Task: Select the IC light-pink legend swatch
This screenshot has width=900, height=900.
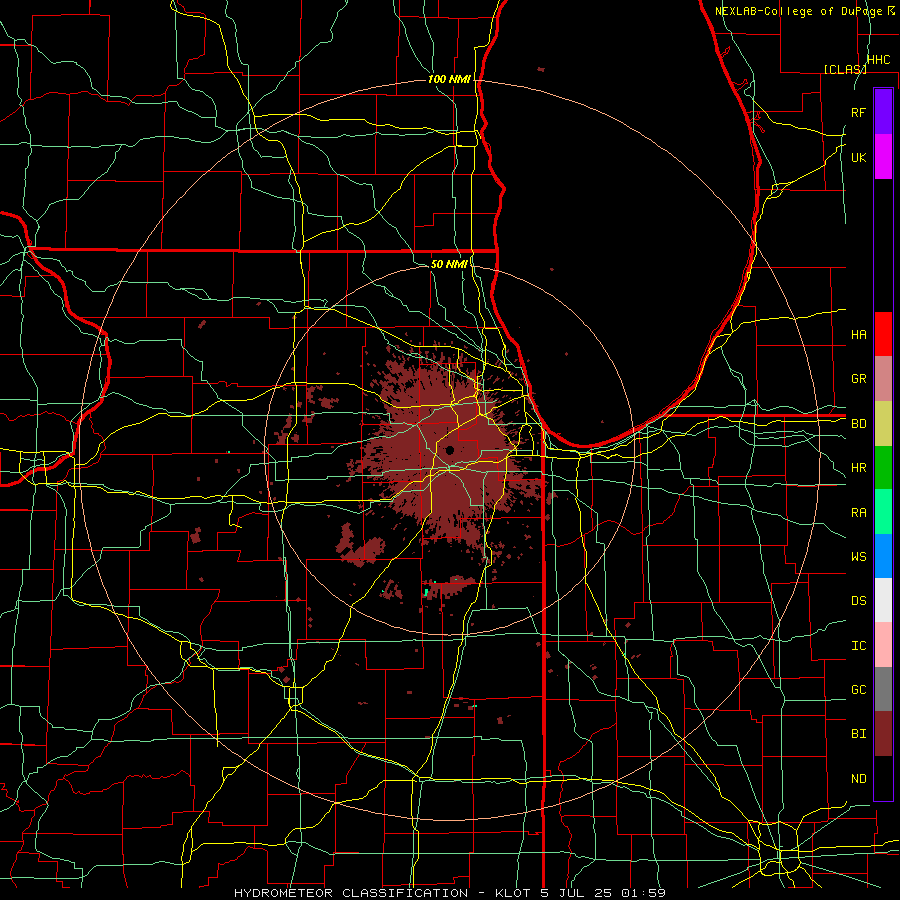Action: (x=883, y=645)
